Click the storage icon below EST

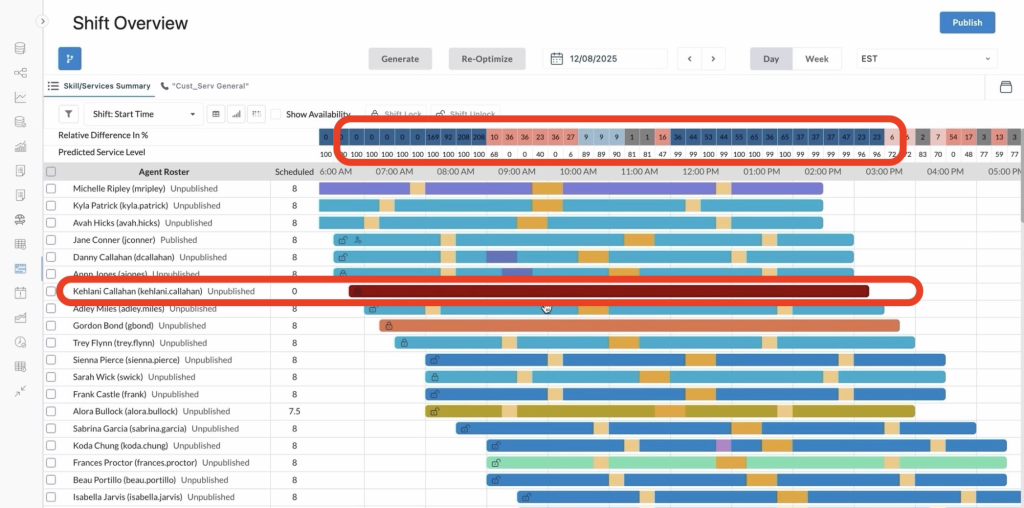(1006, 87)
